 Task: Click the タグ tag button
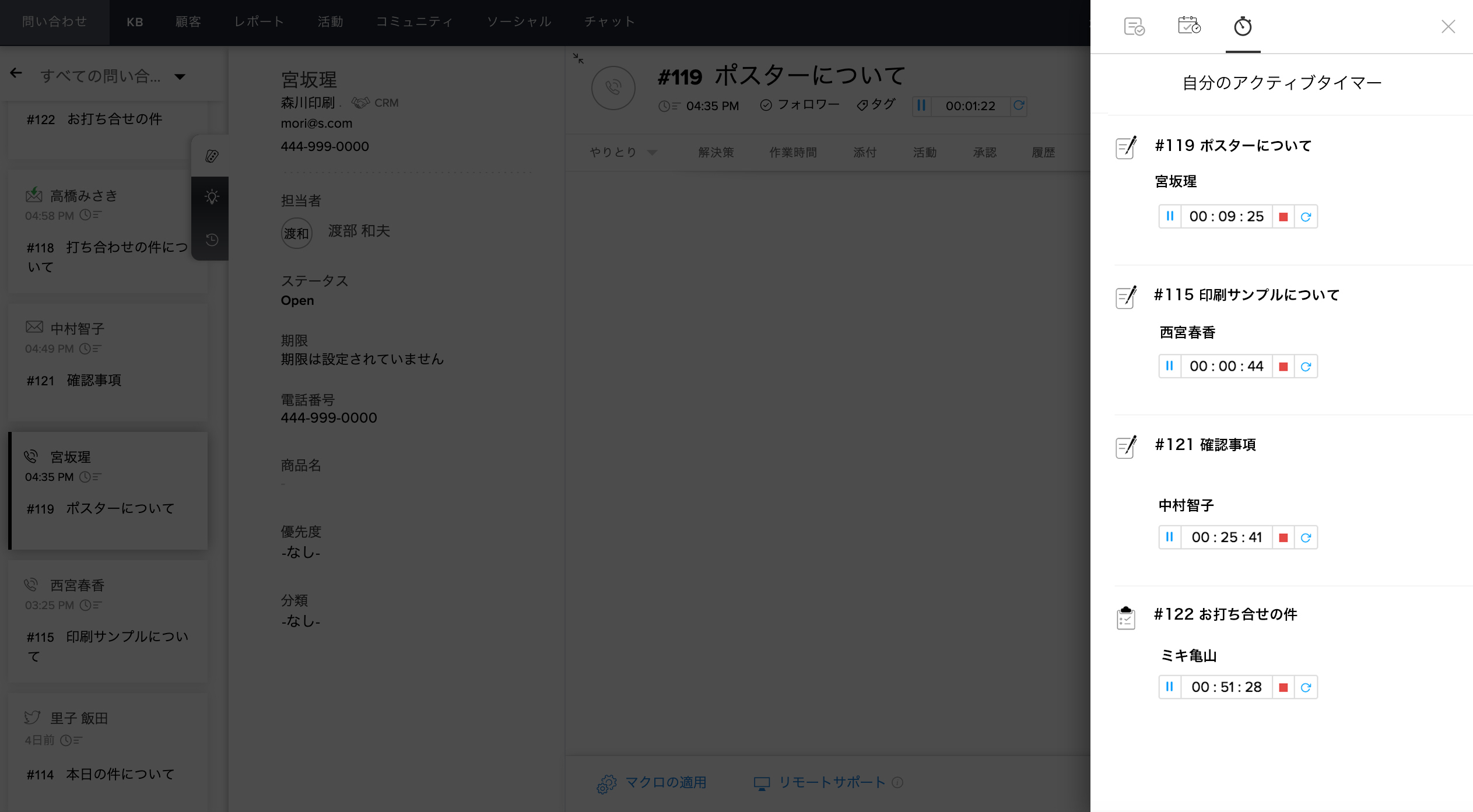click(x=876, y=105)
